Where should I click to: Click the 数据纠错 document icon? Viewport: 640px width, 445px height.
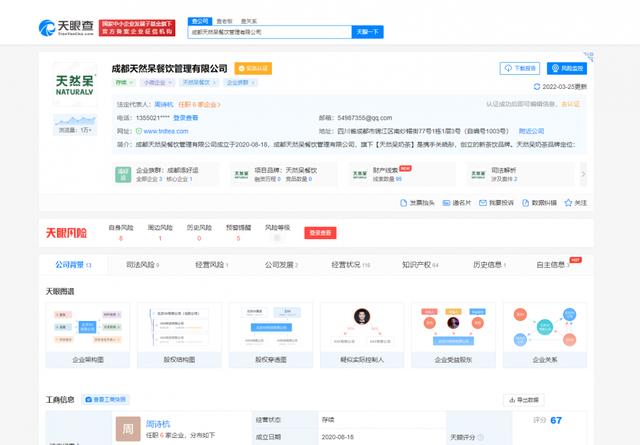tap(525, 203)
